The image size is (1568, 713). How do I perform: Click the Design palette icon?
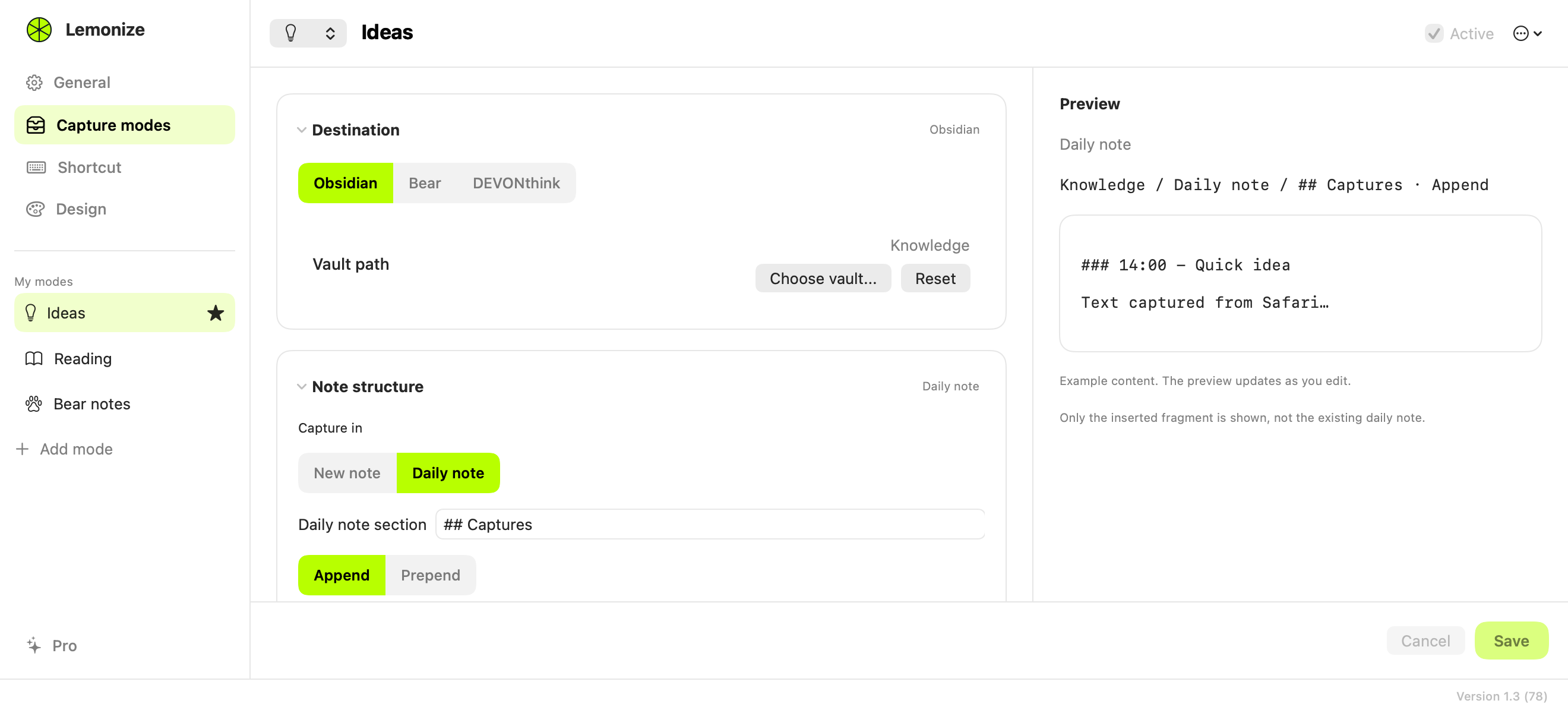click(35, 210)
